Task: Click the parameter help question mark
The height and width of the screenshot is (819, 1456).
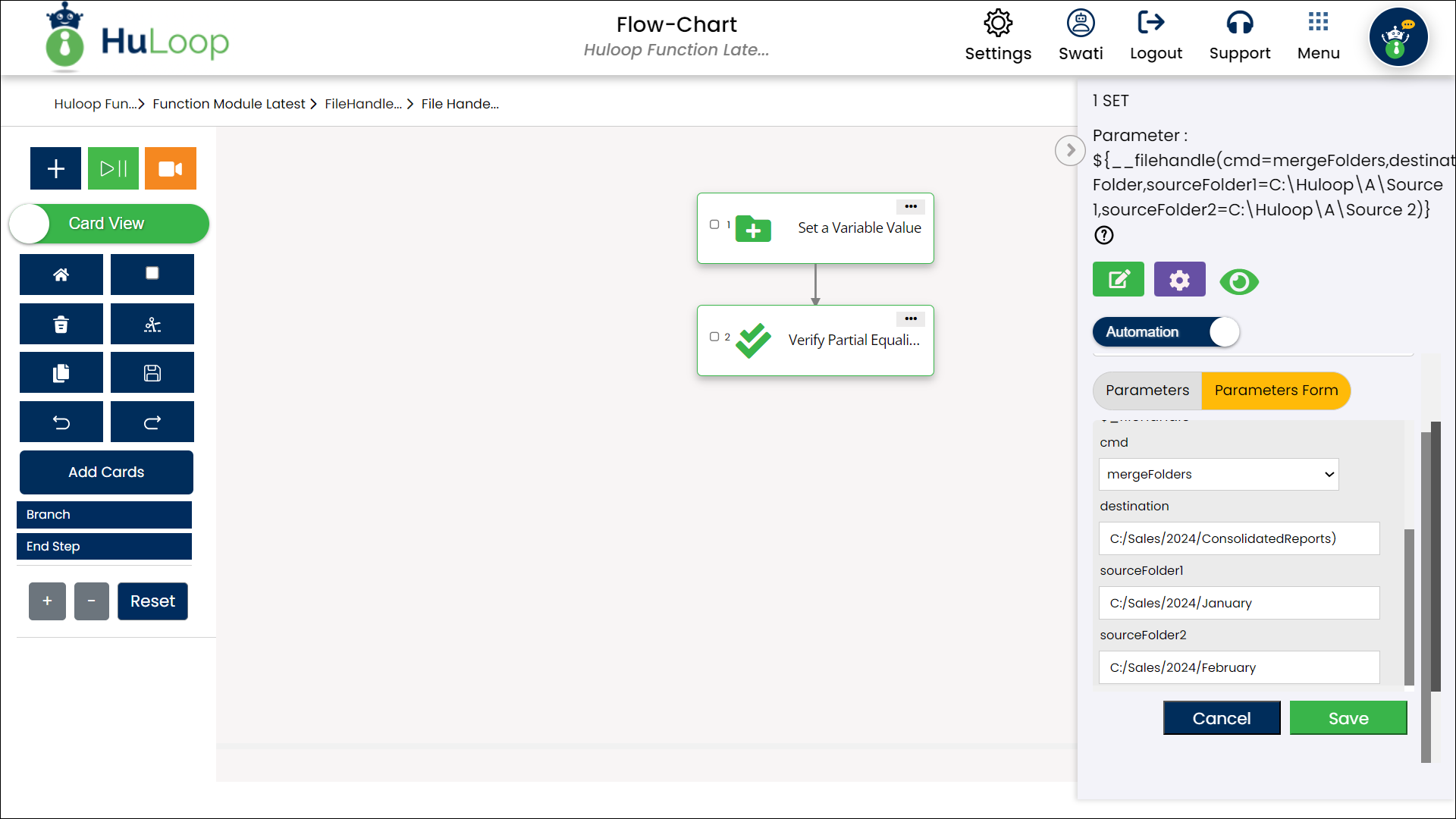Action: coord(1104,236)
